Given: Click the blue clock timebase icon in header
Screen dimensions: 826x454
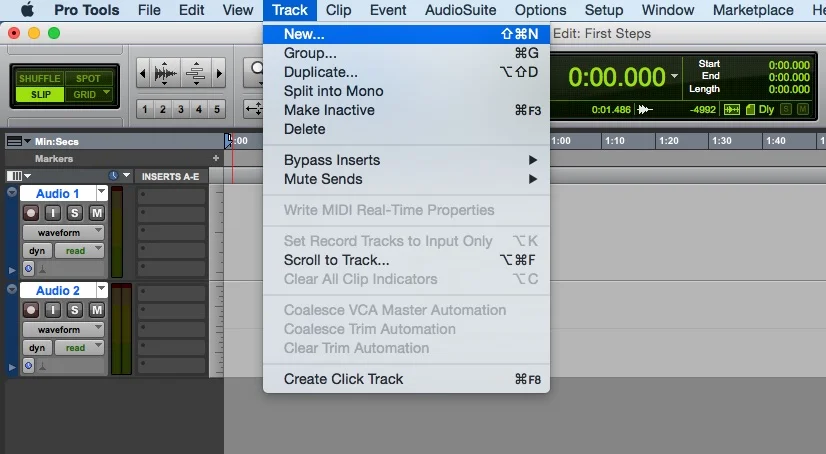Looking at the screenshot, I should coord(113,175).
